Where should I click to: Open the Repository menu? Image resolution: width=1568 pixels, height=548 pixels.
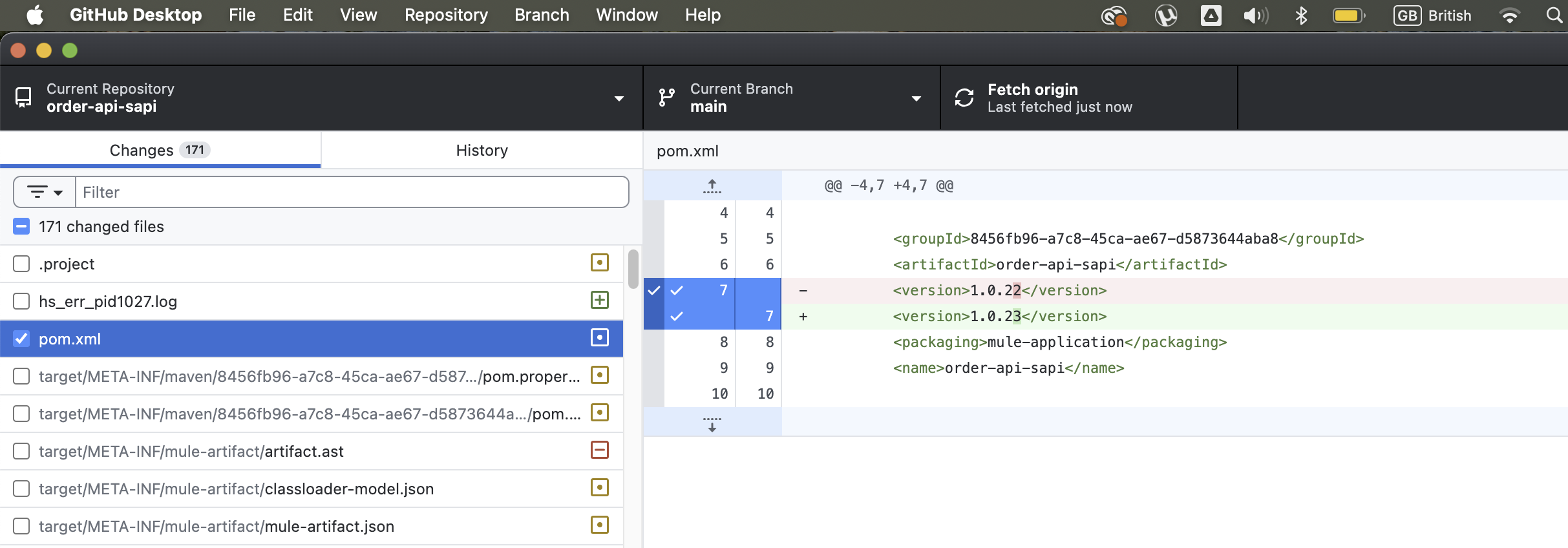coord(446,15)
